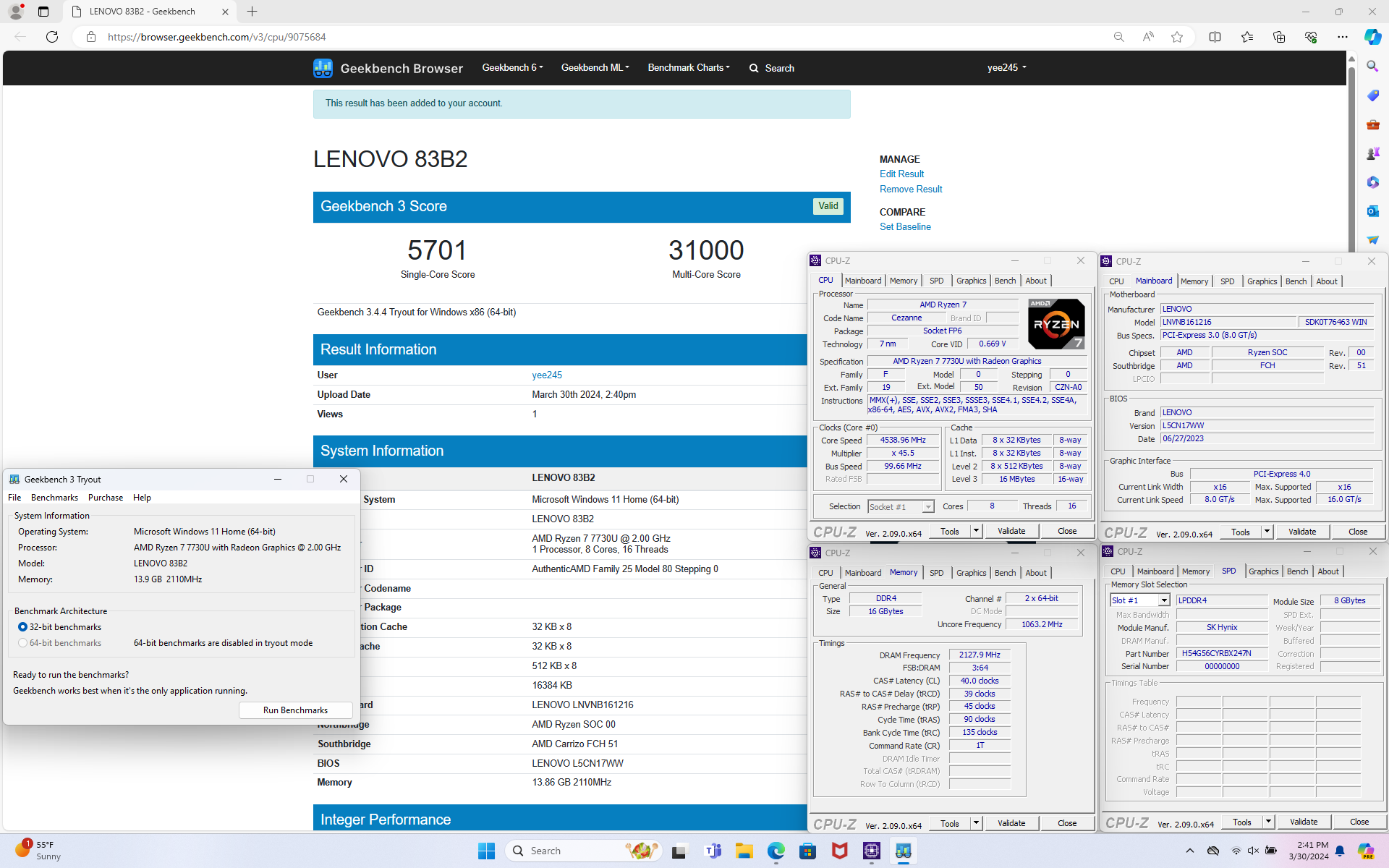This screenshot has height=868, width=1389.
Task: Click Close button in CPU-Z SPD window
Action: tap(1359, 822)
